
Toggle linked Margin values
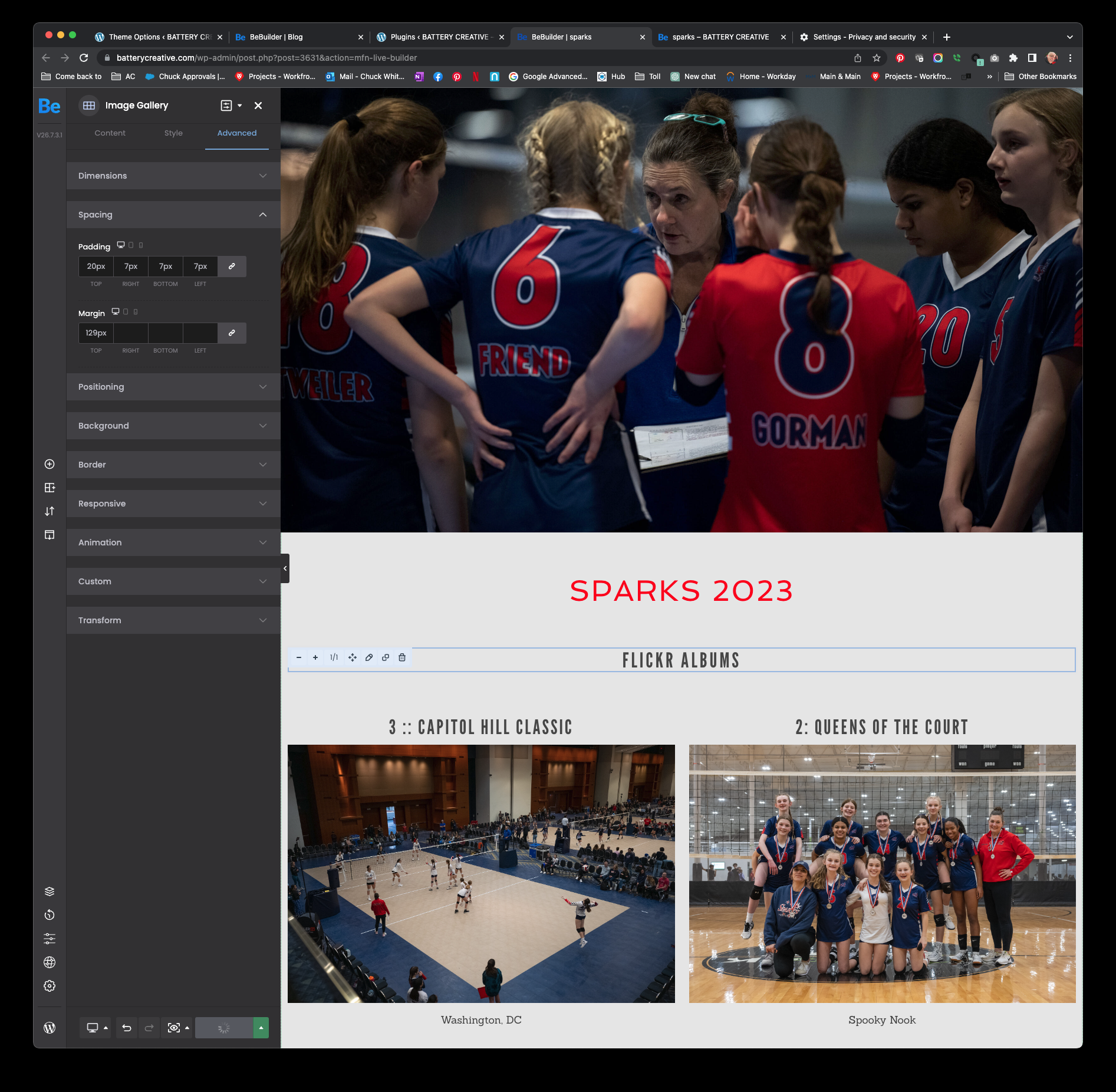[x=232, y=333]
